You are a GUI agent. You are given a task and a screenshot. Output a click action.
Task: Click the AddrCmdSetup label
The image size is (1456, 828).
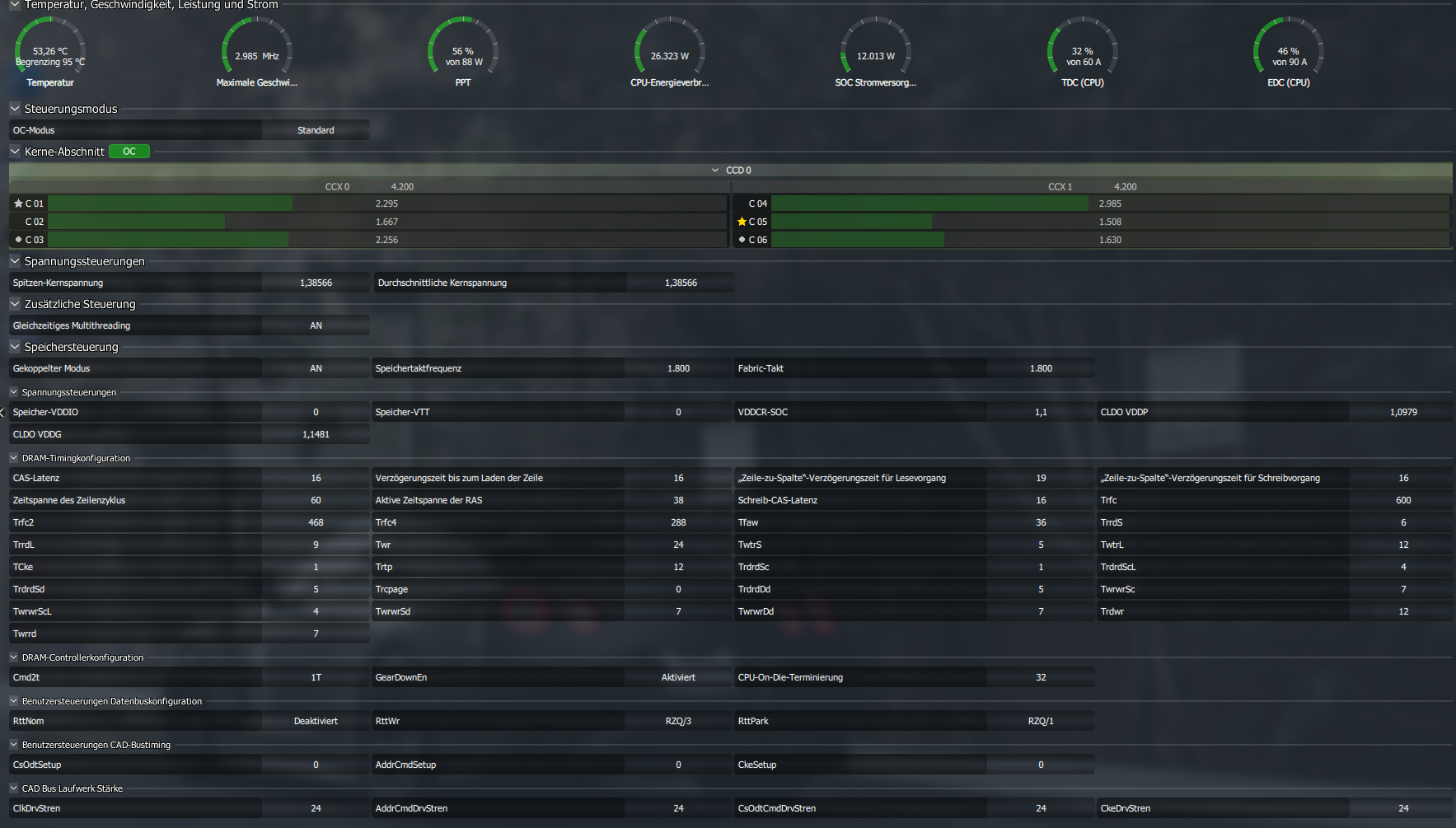coord(405,765)
